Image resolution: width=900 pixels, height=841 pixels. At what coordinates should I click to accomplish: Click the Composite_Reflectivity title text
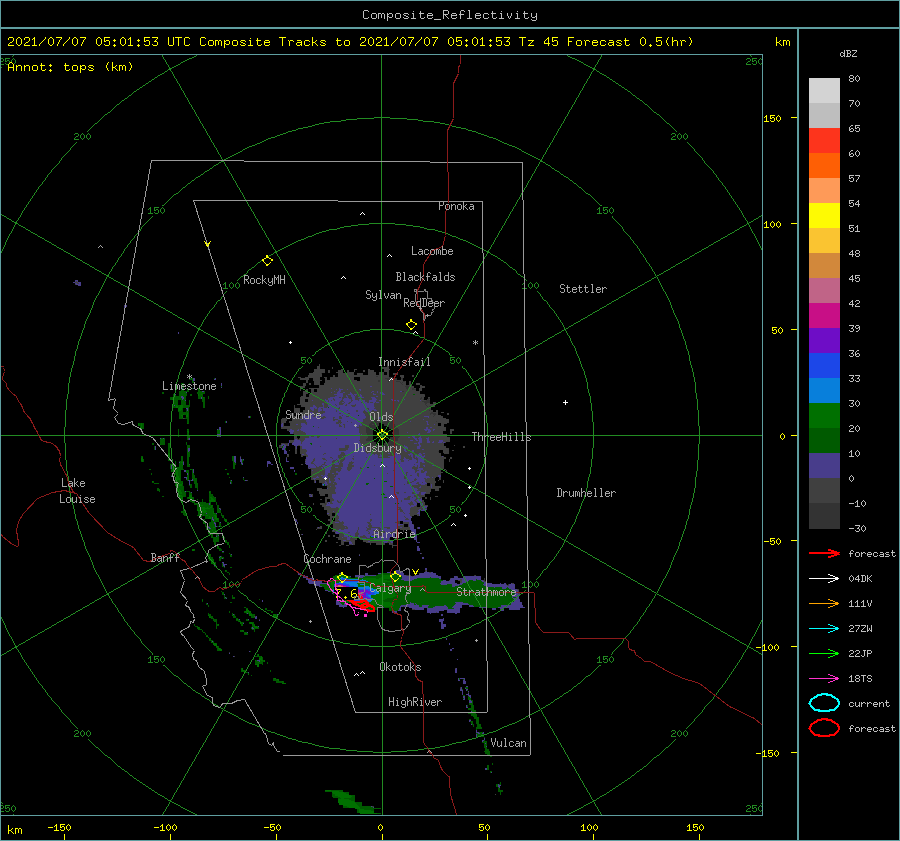tap(449, 15)
